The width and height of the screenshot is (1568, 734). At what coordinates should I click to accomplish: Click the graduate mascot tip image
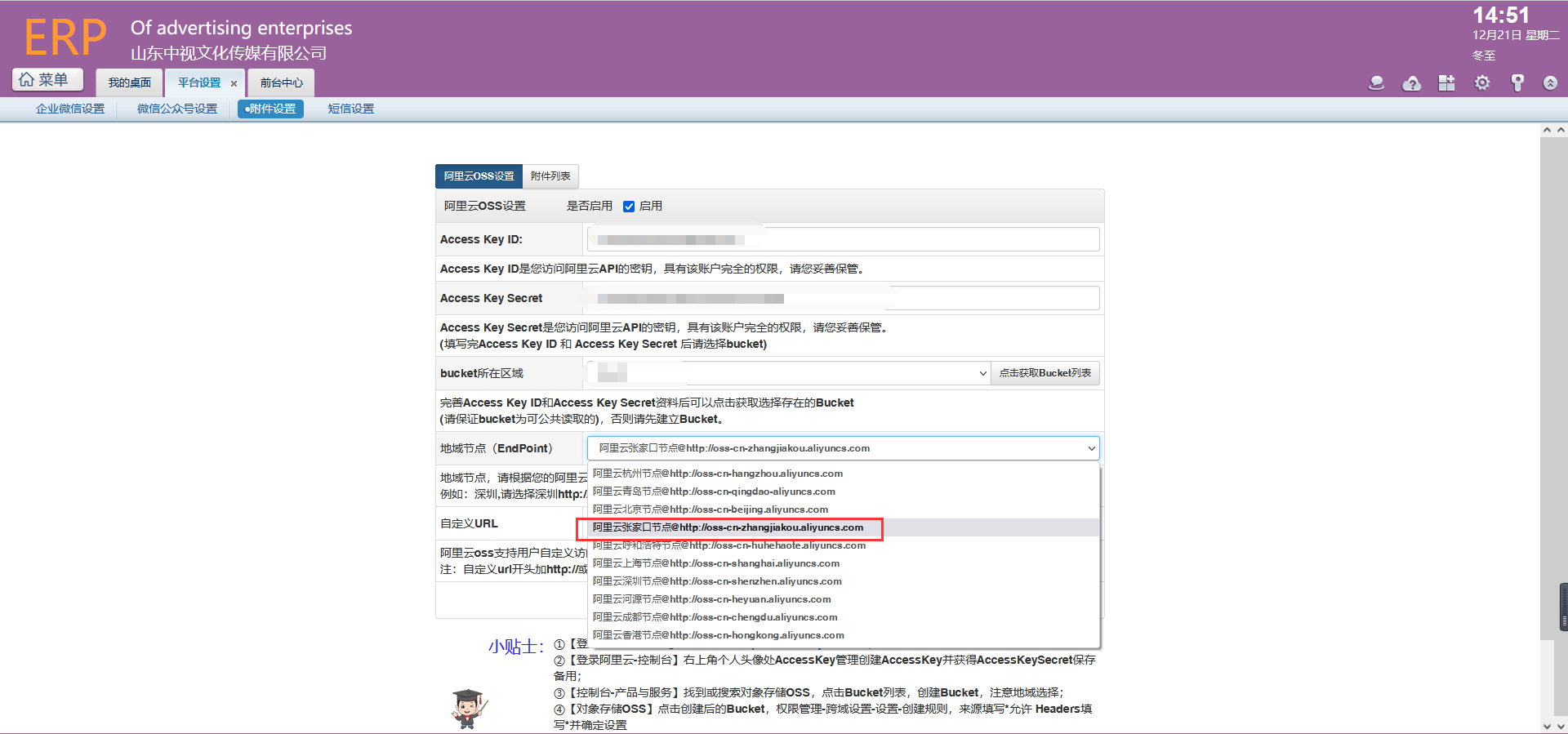pos(469,708)
